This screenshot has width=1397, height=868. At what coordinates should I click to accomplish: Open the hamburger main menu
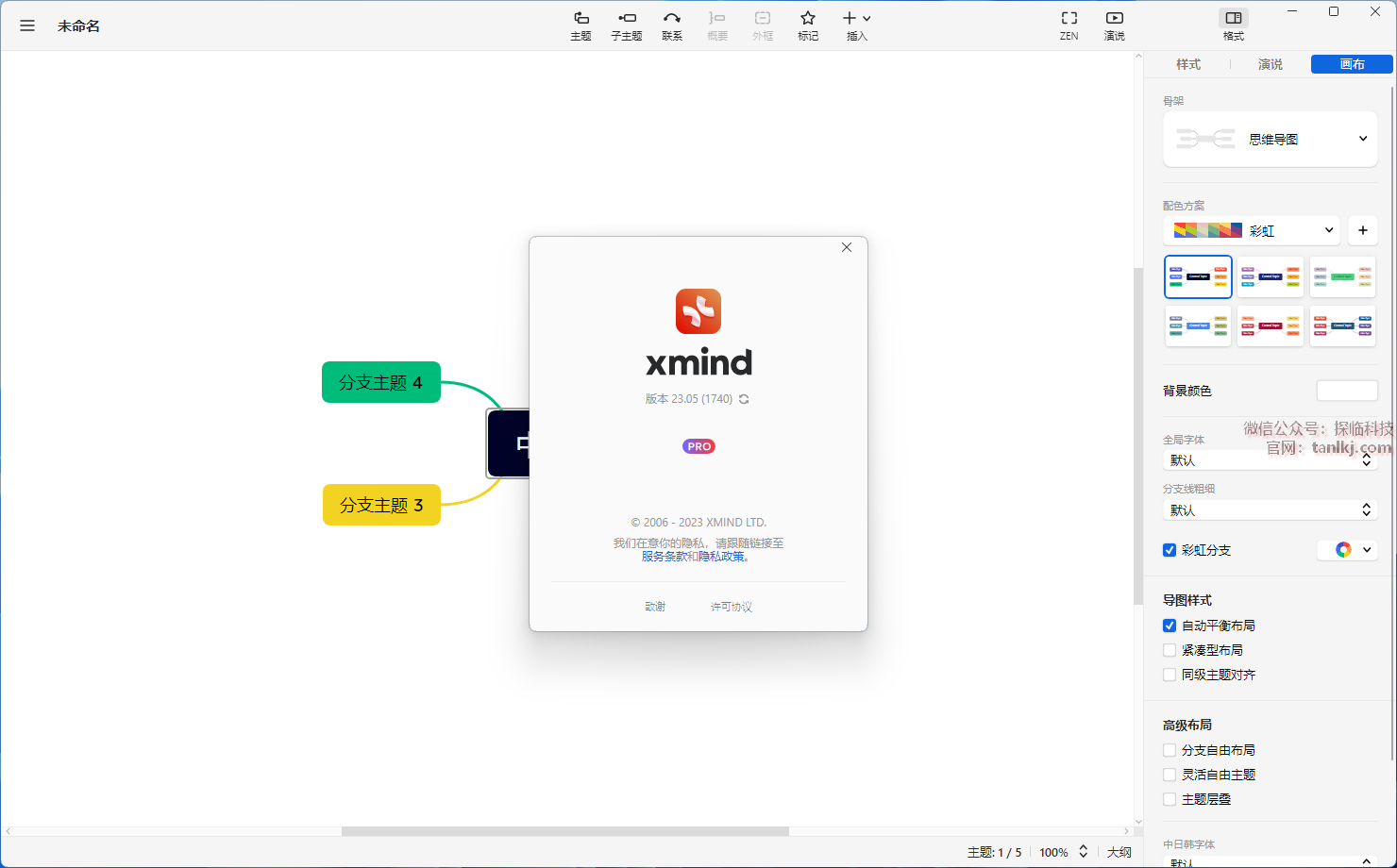coord(27,25)
